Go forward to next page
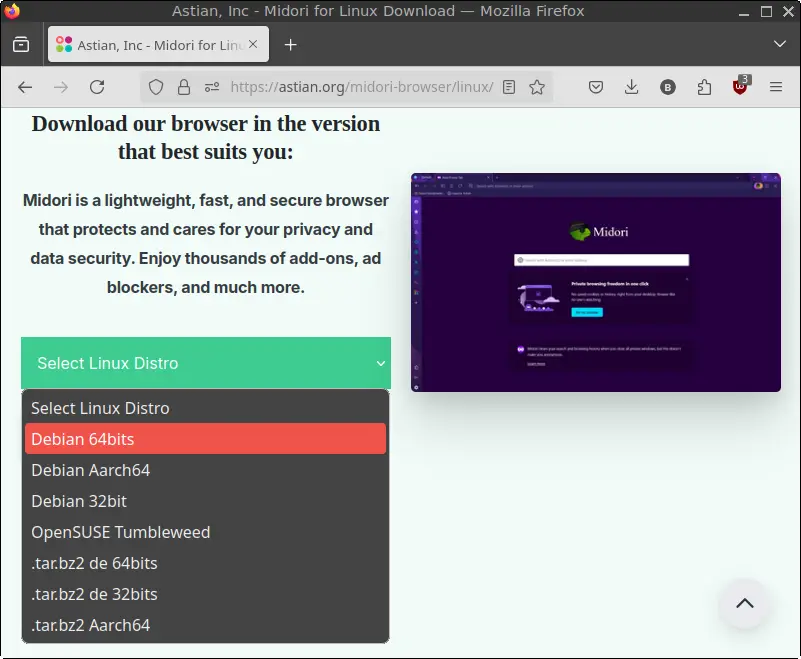The width and height of the screenshot is (801, 659). pos(61,87)
